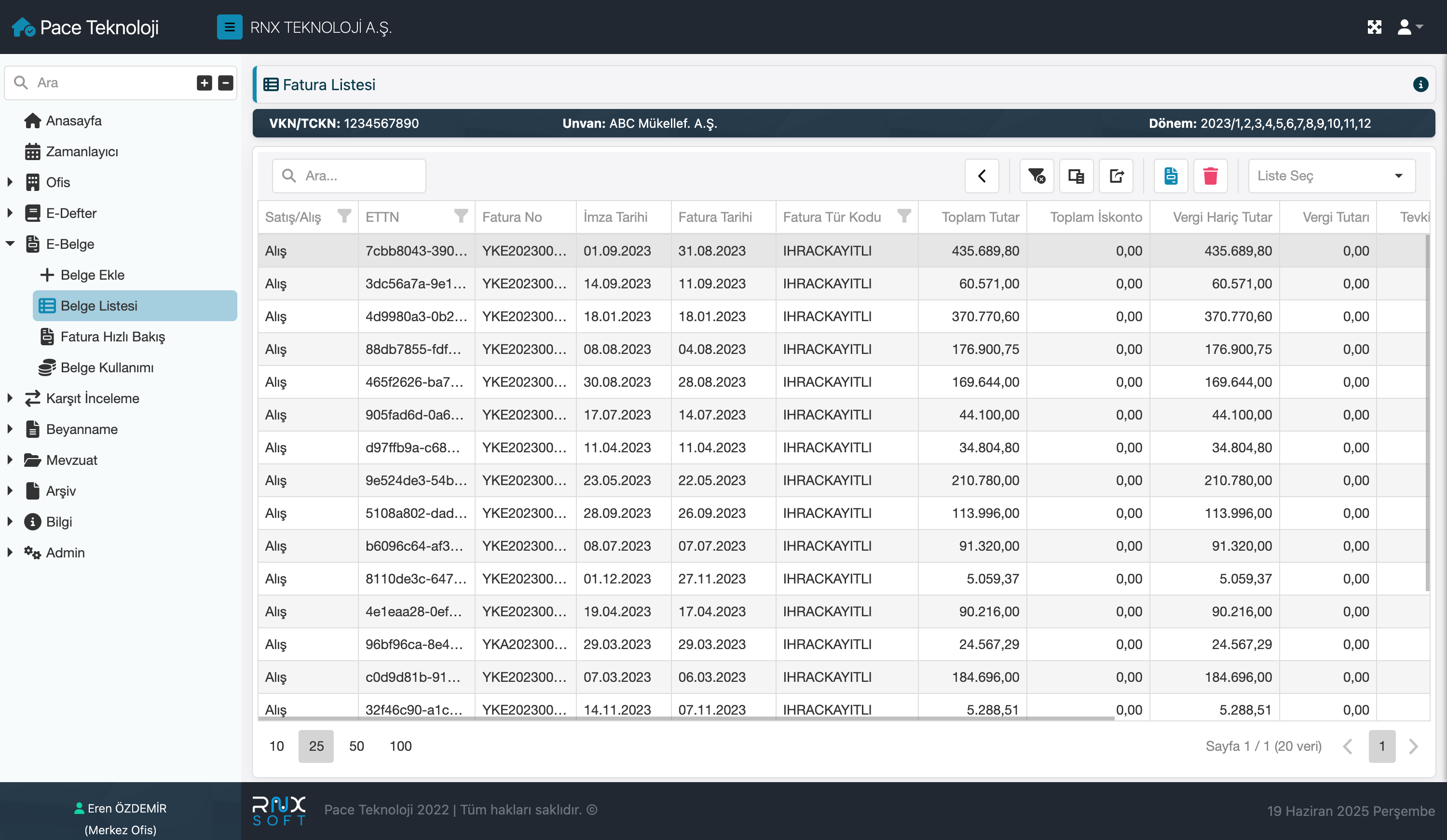
Task: Click the red trash delete icon
Action: pyautogui.click(x=1210, y=176)
